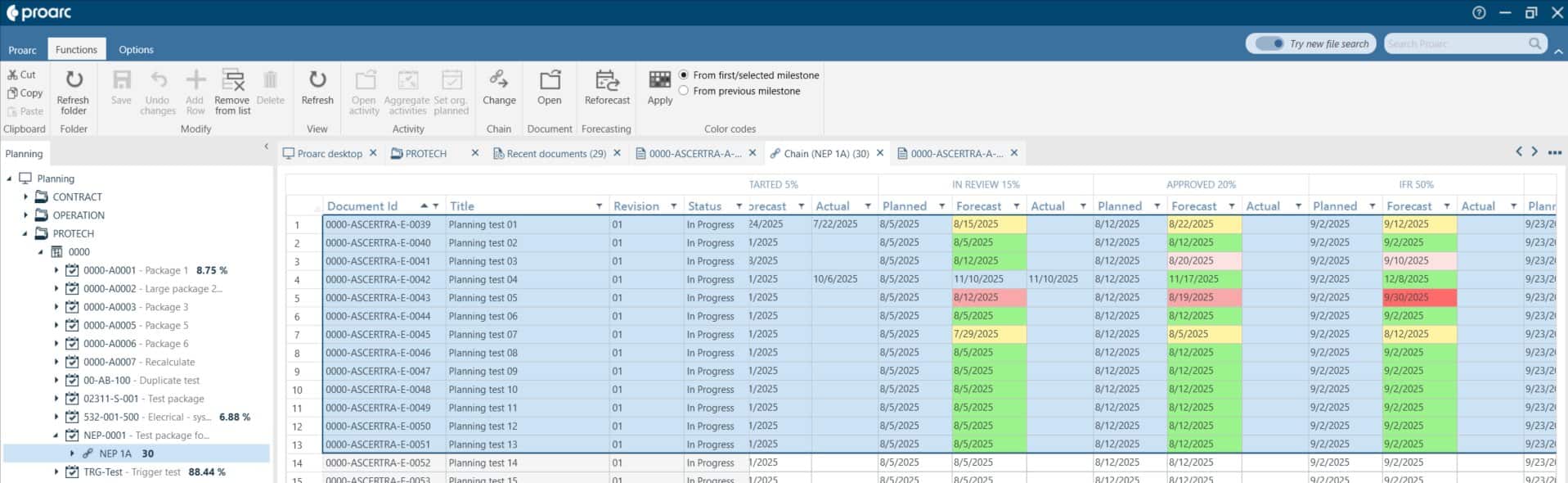Toggle the Try new file search switch

1269,43
